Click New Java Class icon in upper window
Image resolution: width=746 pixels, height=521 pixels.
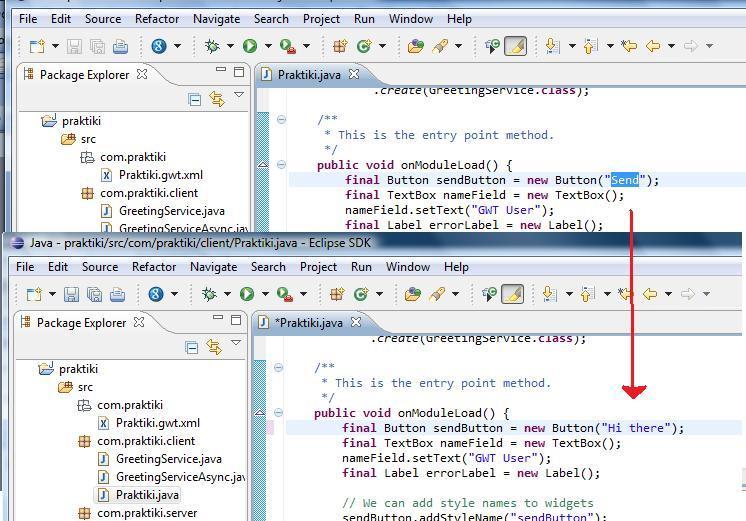(x=364, y=46)
